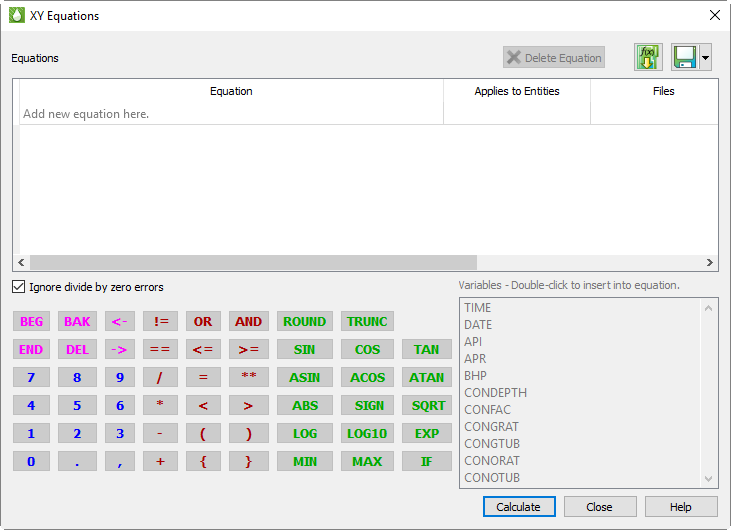The height and width of the screenshot is (530, 731).
Task: Click the variables list scroll down arrow
Action: point(709,479)
